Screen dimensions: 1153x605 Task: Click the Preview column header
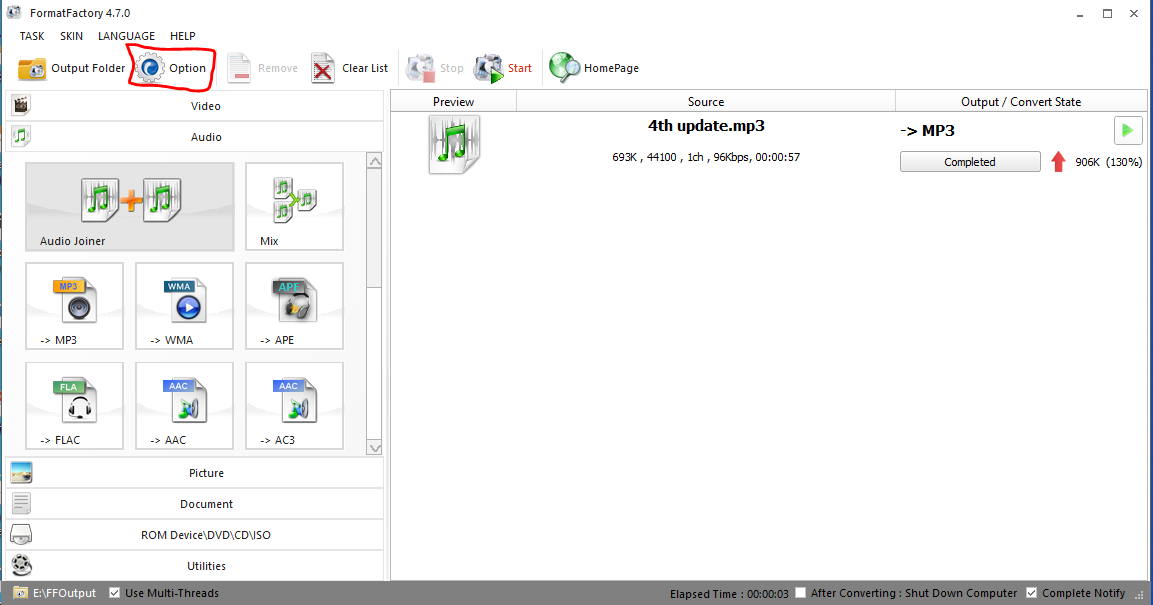454,101
